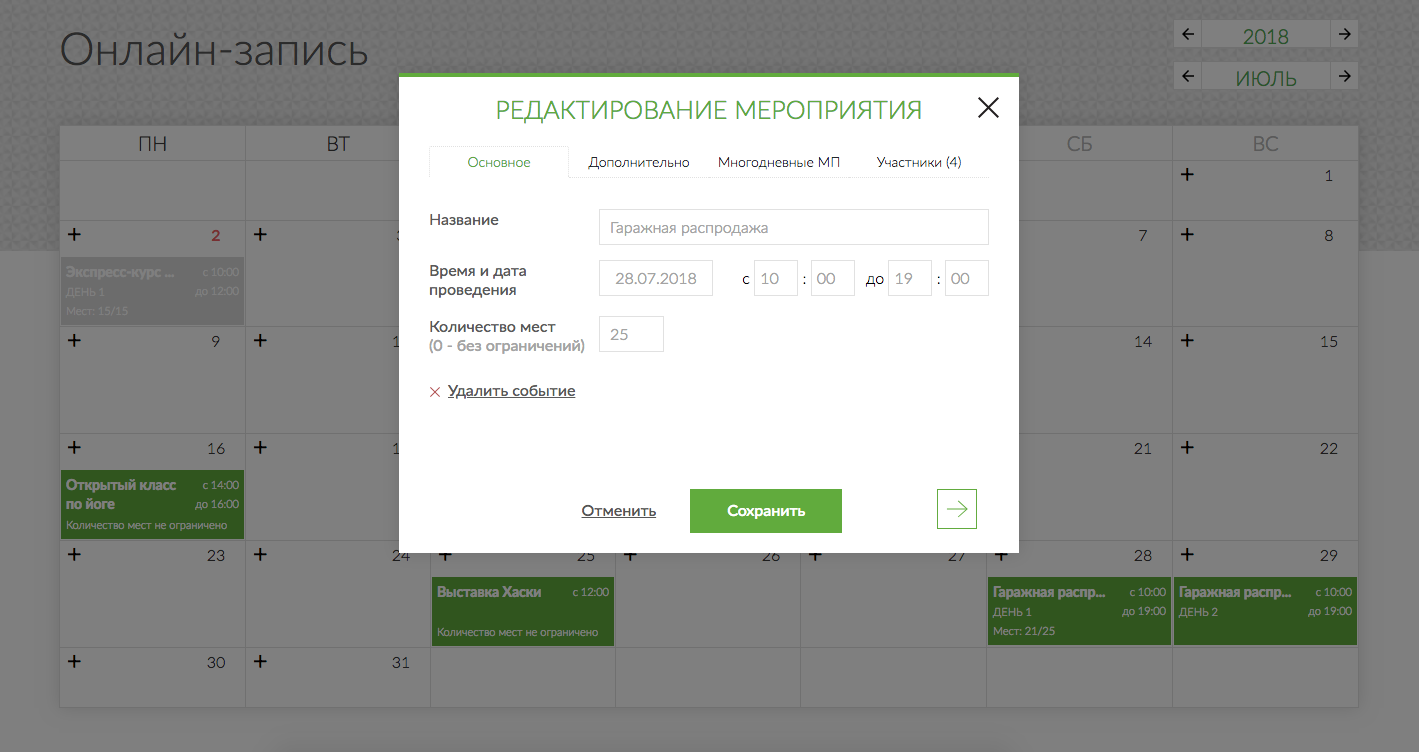Add event on July 30 plus icon
The image size is (1419, 752).
click(74, 661)
